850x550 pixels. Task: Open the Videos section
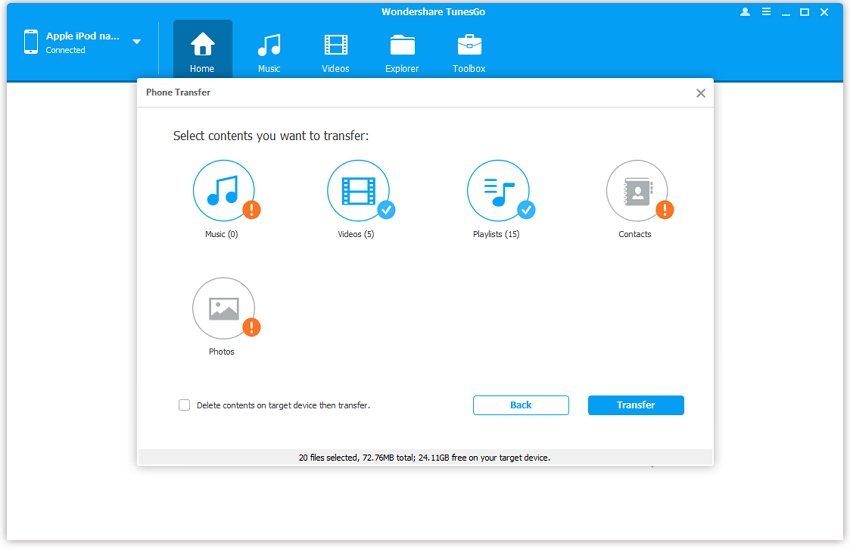tap(336, 51)
